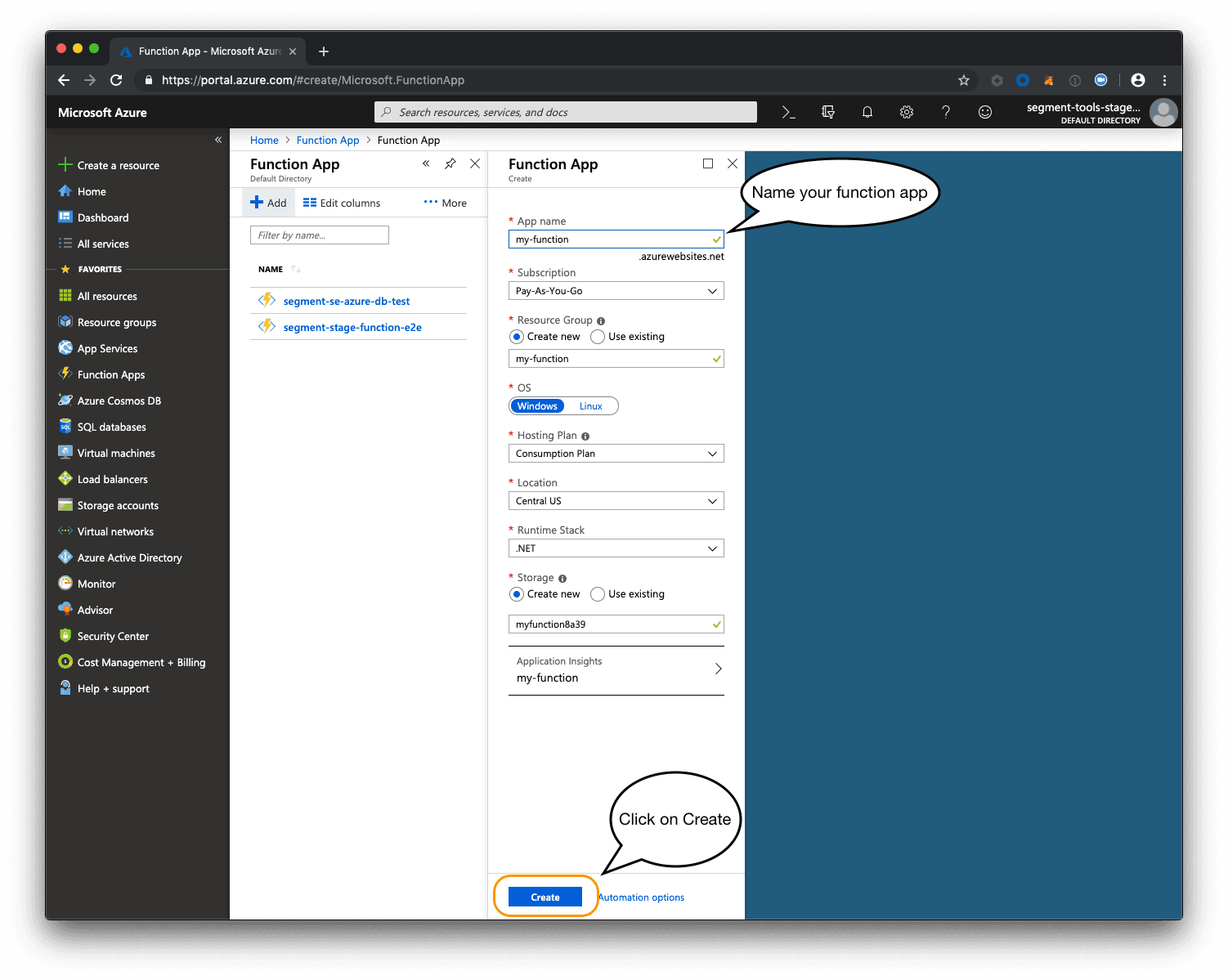This screenshot has height=980, width=1228.
Task: Open the More menu in Function App blade
Action: 445,202
